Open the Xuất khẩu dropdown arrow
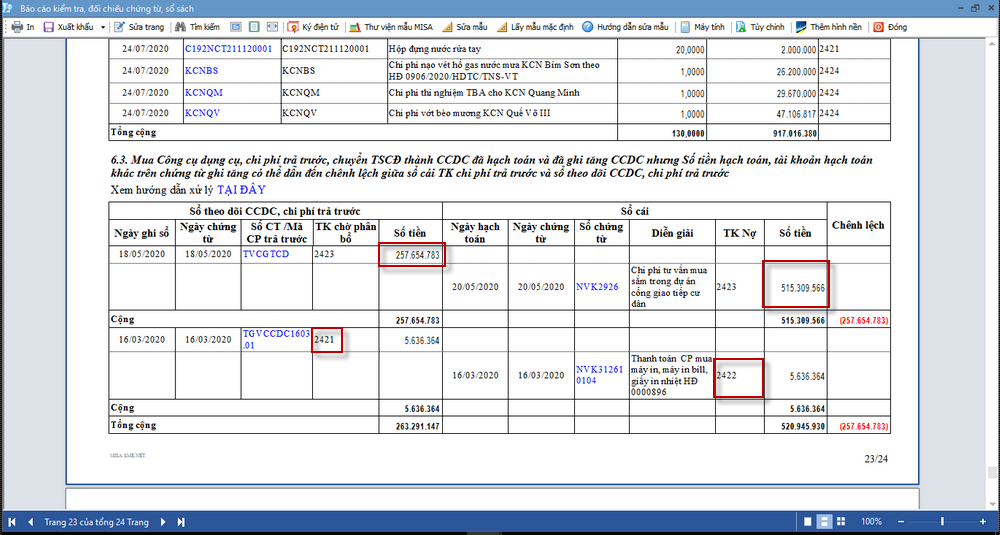The width and height of the screenshot is (1000, 535). 103,27
